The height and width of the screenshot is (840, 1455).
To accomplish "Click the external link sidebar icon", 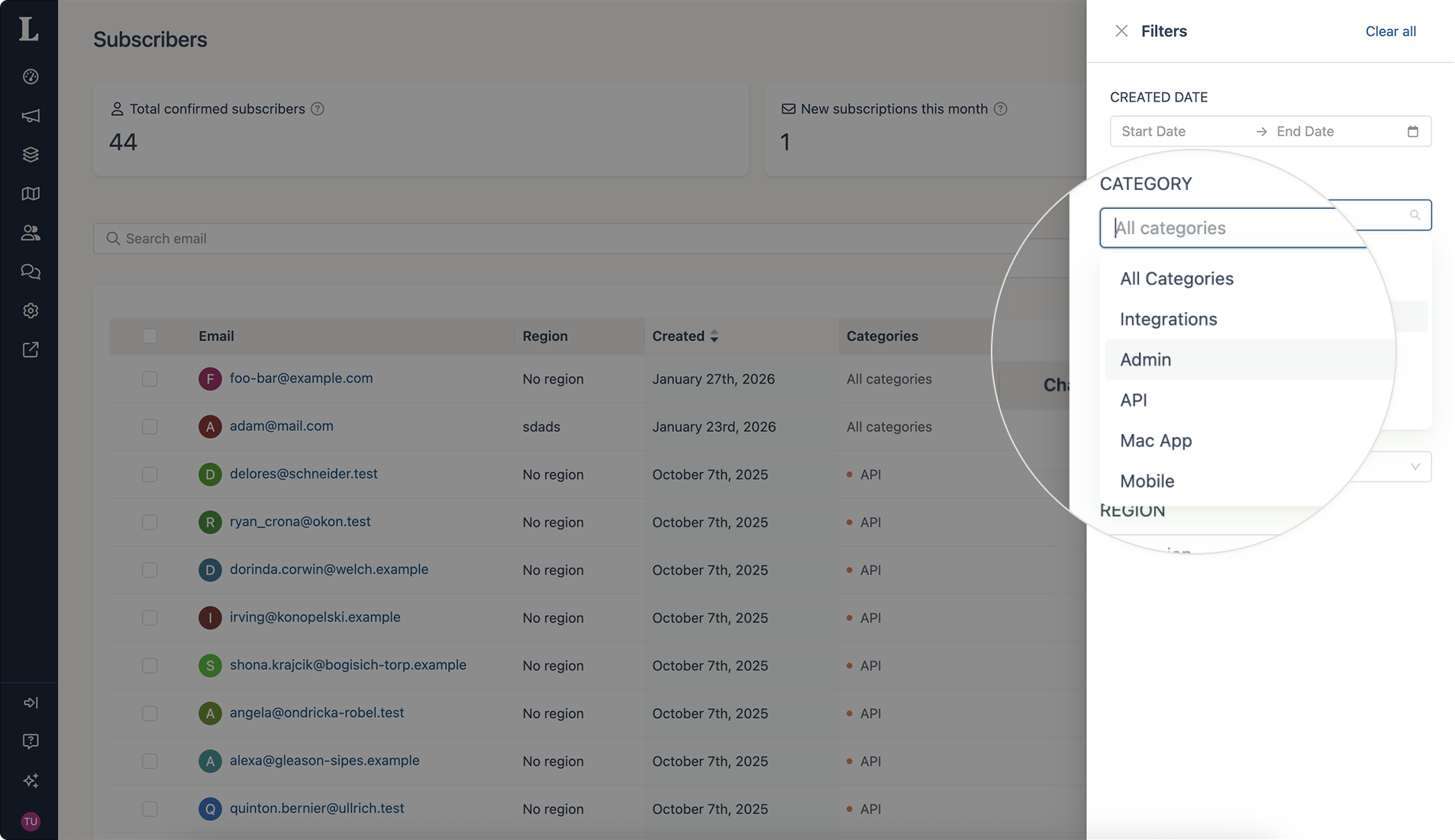I will [x=31, y=349].
